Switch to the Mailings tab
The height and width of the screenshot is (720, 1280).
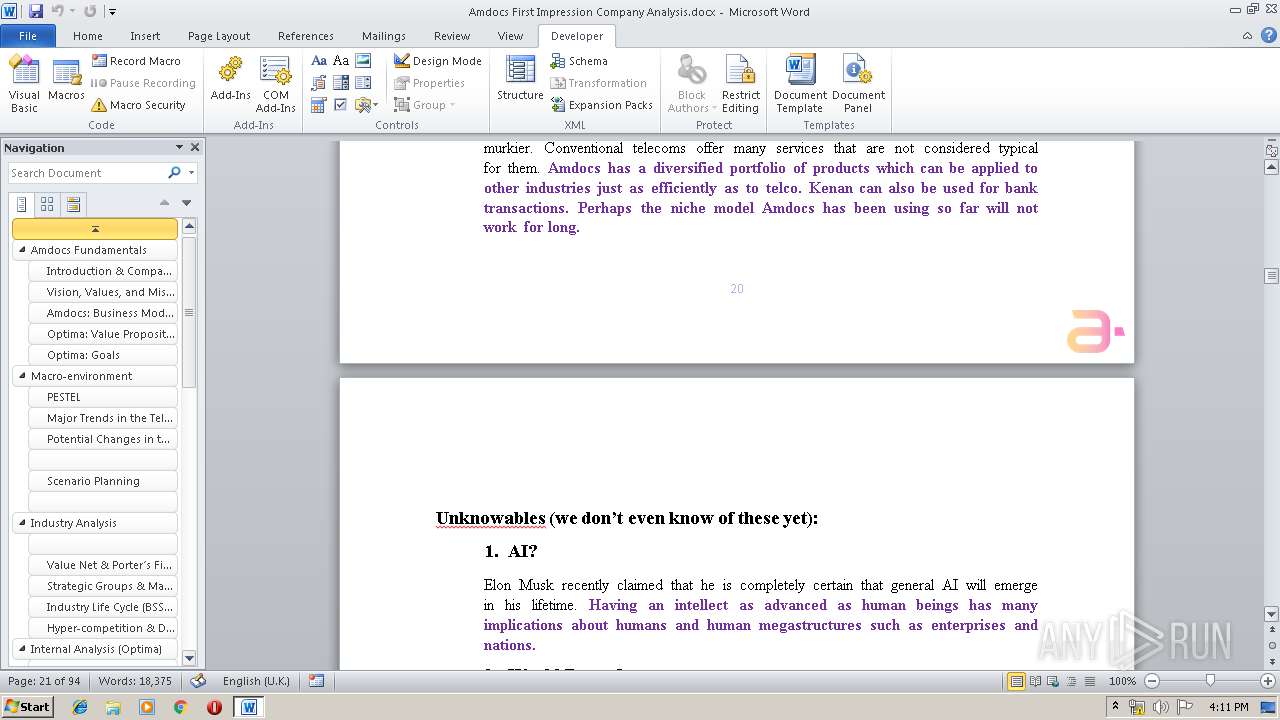point(384,36)
